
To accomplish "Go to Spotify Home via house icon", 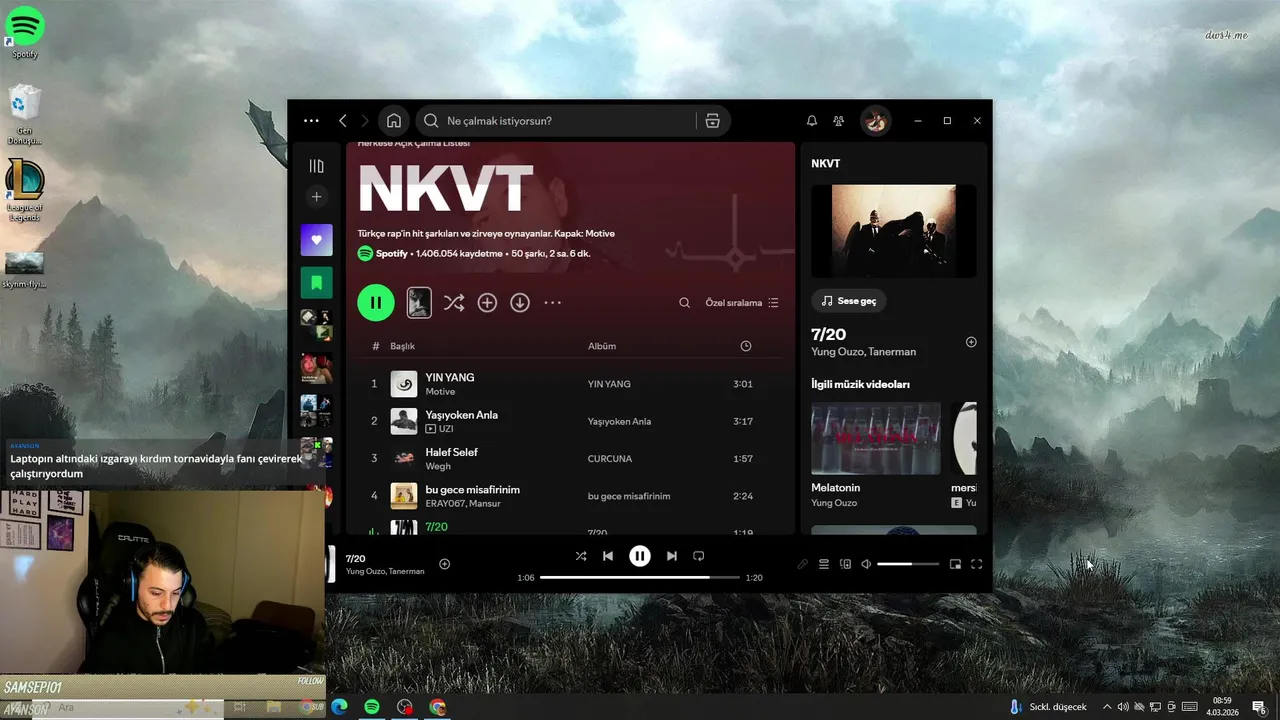I will [394, 121].
